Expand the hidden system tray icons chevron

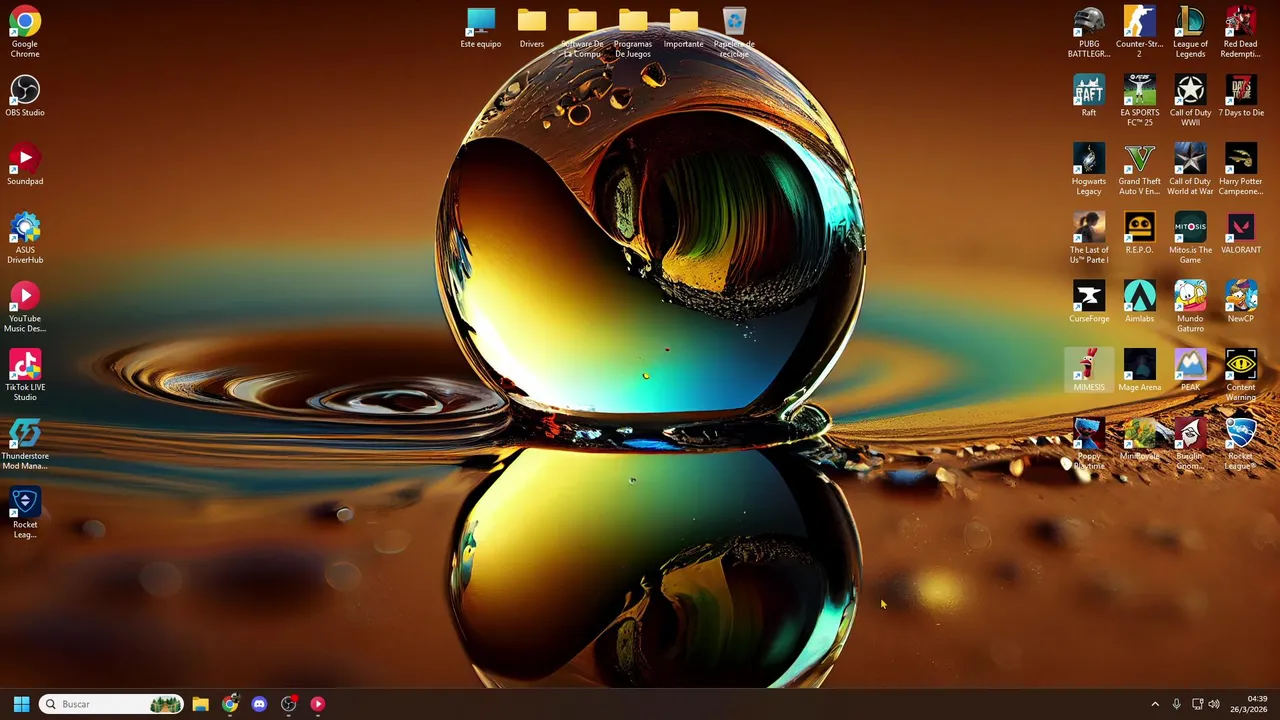pos(1155,704)
